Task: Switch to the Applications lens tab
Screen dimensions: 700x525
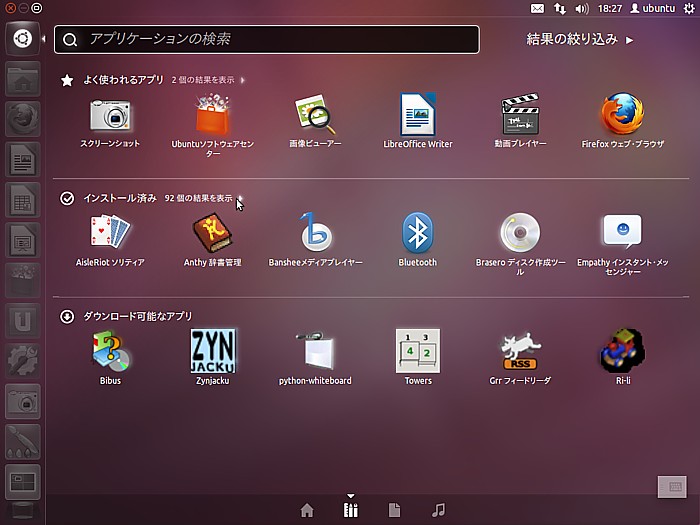Action: 351,510
